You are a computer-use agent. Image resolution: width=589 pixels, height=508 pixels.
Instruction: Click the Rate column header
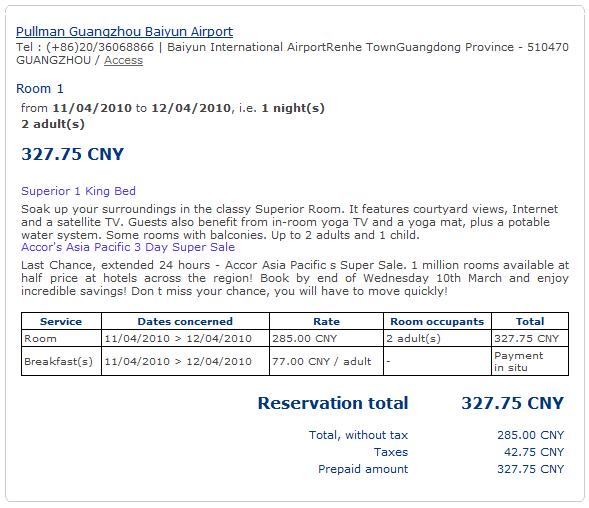pyautogui.click(x=326, y=322)
